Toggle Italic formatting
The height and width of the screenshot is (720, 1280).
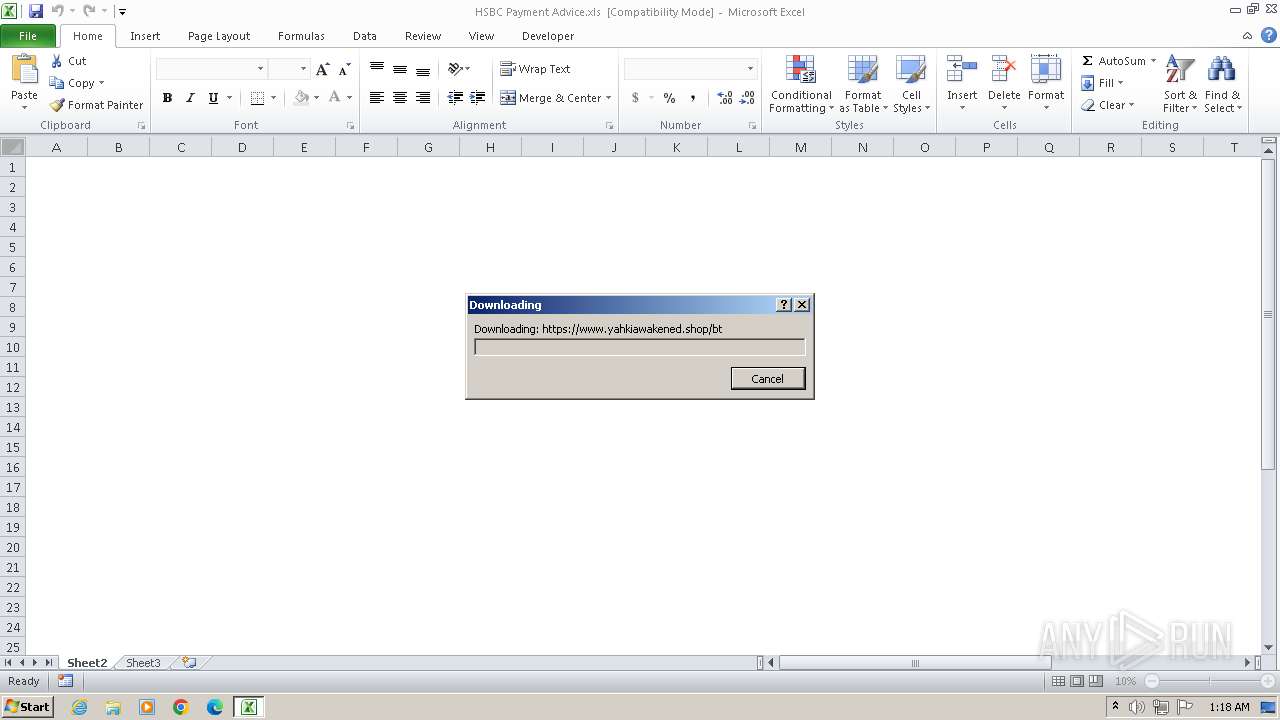tap(190, 98)
